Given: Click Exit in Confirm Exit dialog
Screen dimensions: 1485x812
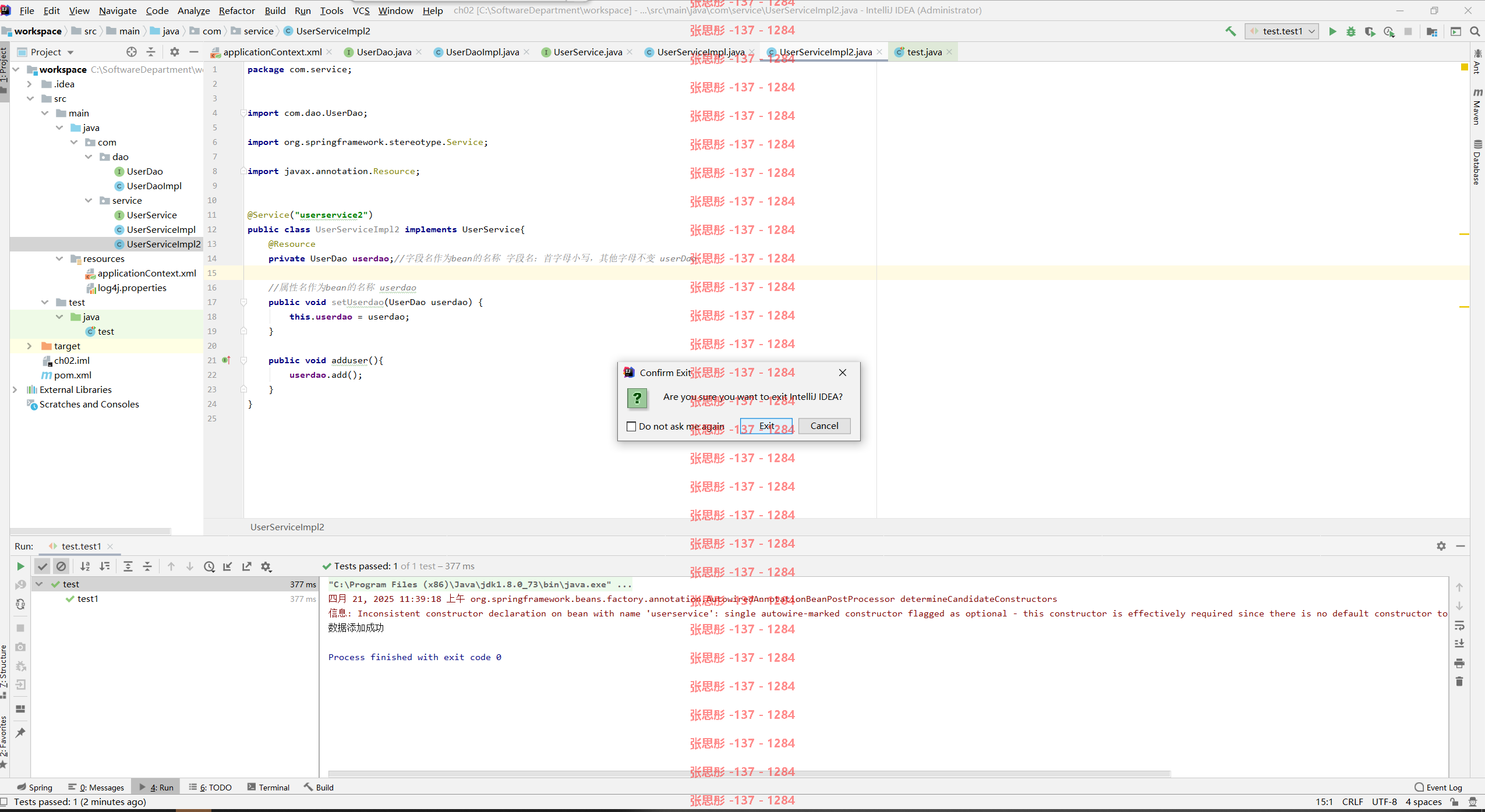Looking at the screenshot, I should click(x=766, y=426).
